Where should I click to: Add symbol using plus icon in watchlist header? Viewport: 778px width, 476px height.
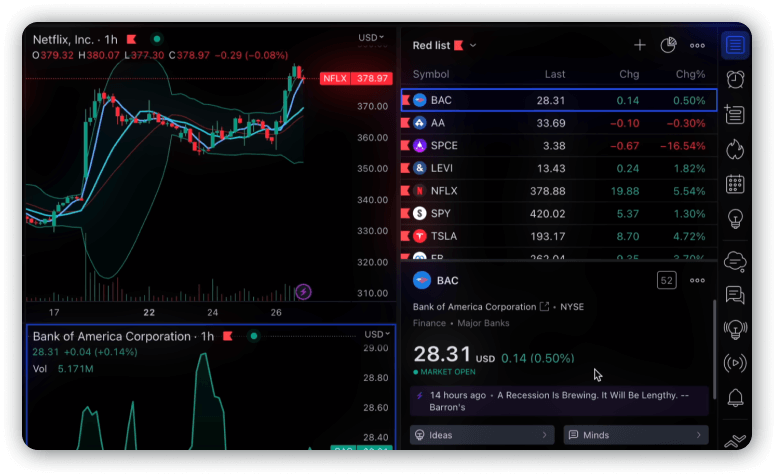point(640,45)
